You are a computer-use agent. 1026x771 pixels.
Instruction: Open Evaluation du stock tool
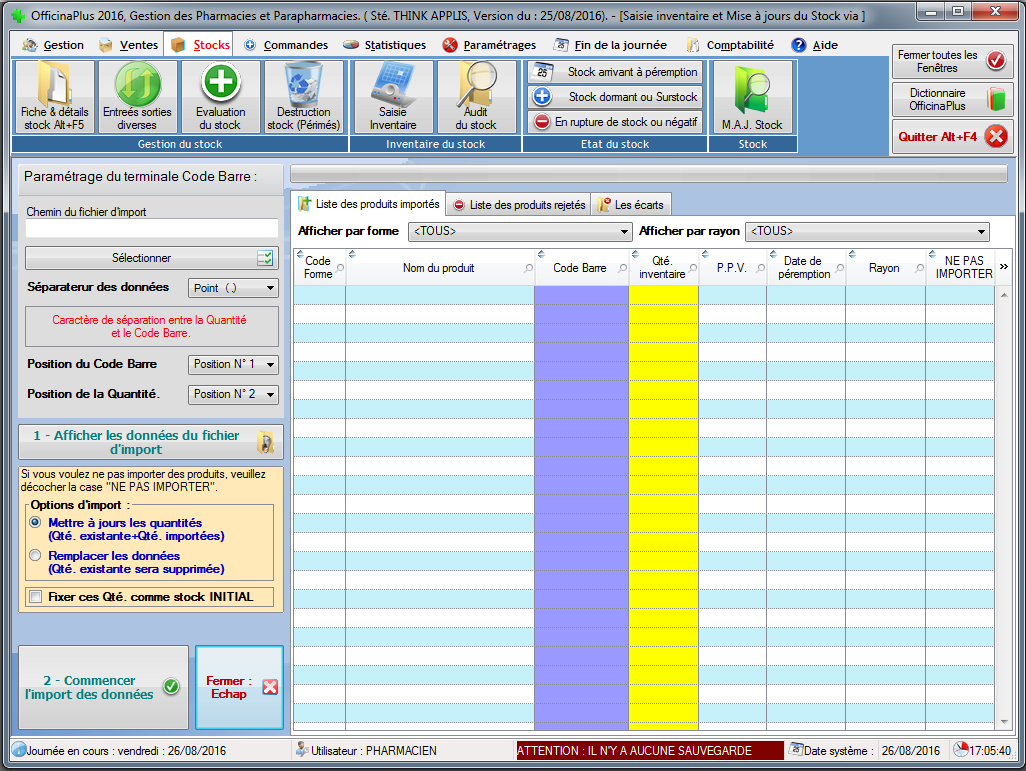click(221, 97)
